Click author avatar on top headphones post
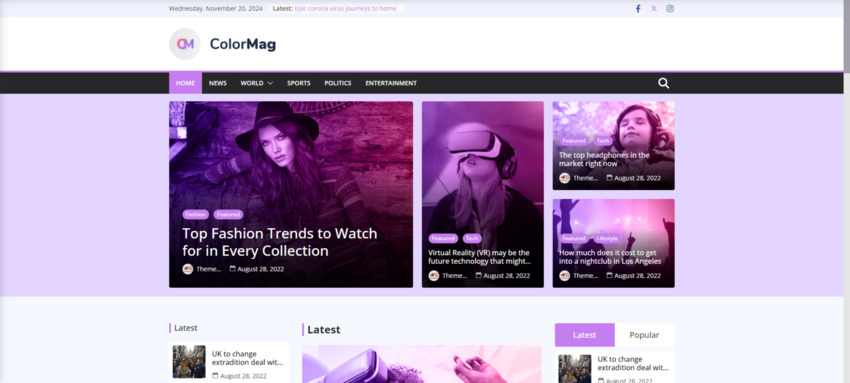This screenshot has height=383, width=850. point(564,178)
